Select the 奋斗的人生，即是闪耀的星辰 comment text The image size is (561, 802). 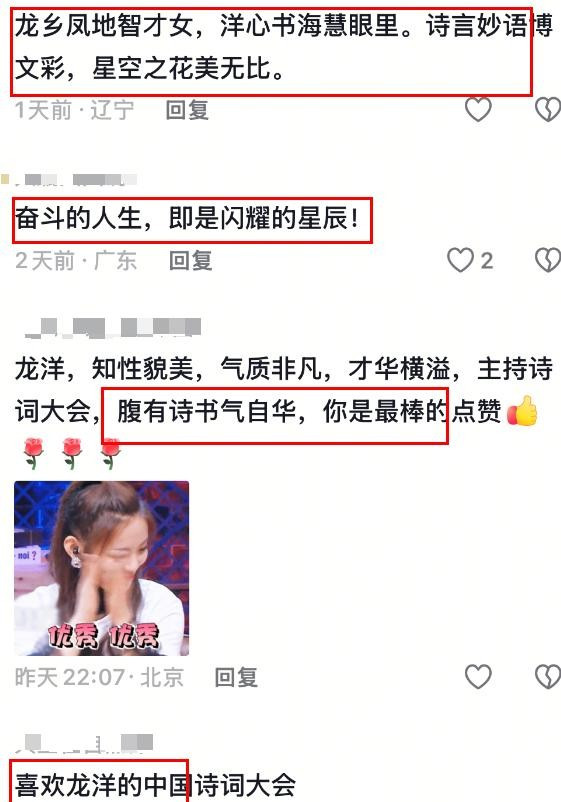point(187,219)
